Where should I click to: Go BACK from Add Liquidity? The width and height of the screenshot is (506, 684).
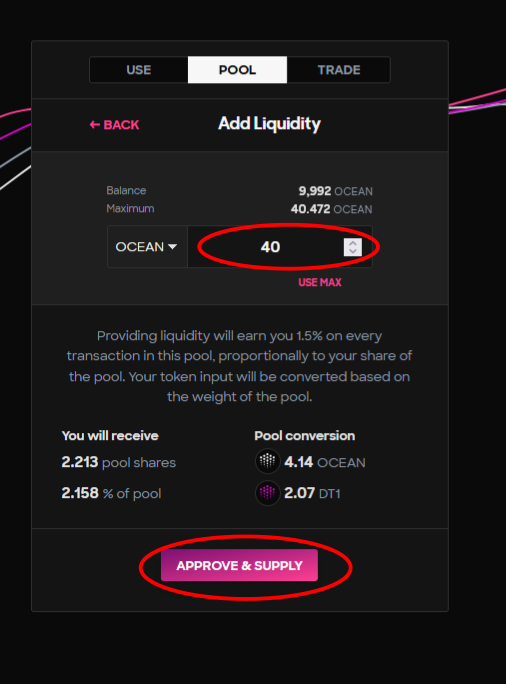point(114,125)
